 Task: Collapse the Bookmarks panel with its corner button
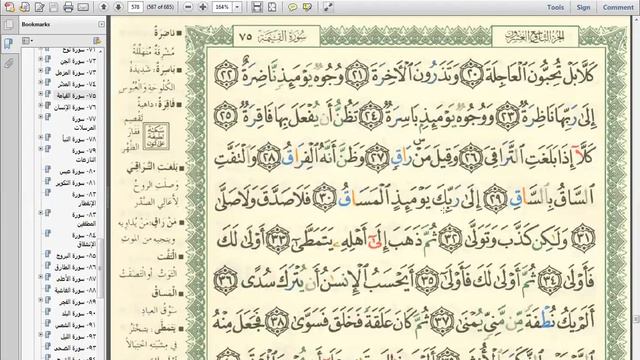101,24
